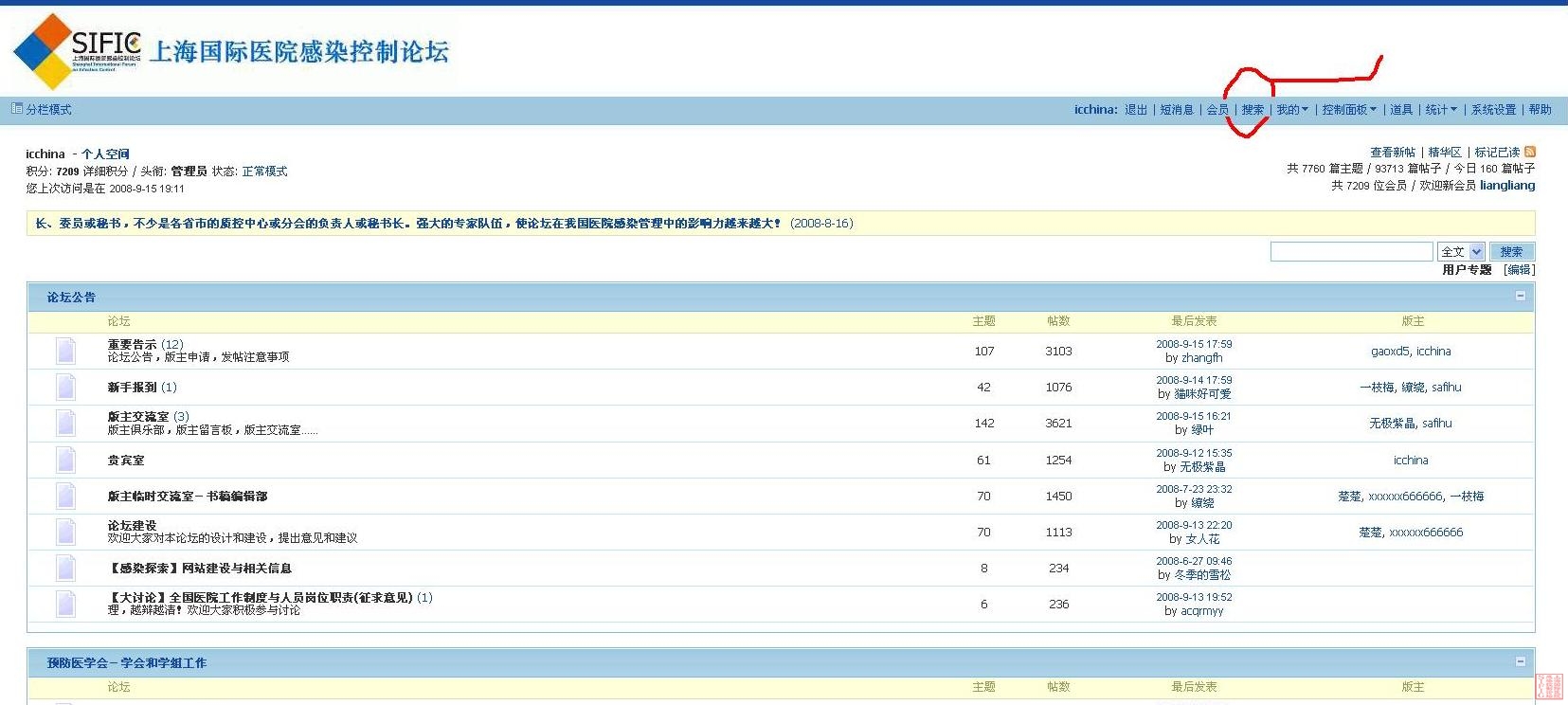Open the 精华区 link
The width and height of the screenshot is (1568, 705).
tap(1445, 152)
